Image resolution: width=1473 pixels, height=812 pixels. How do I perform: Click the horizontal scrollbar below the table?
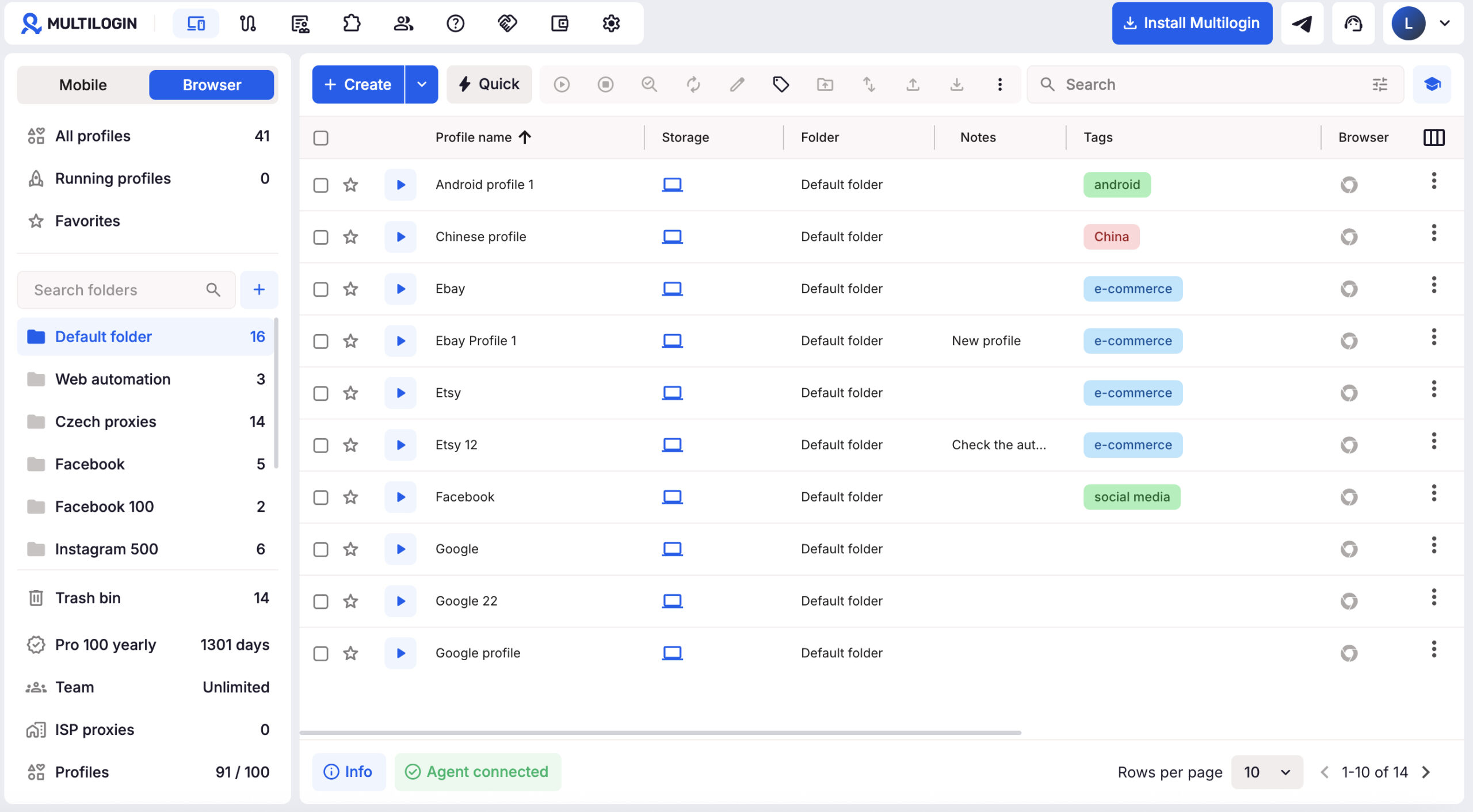661,733
